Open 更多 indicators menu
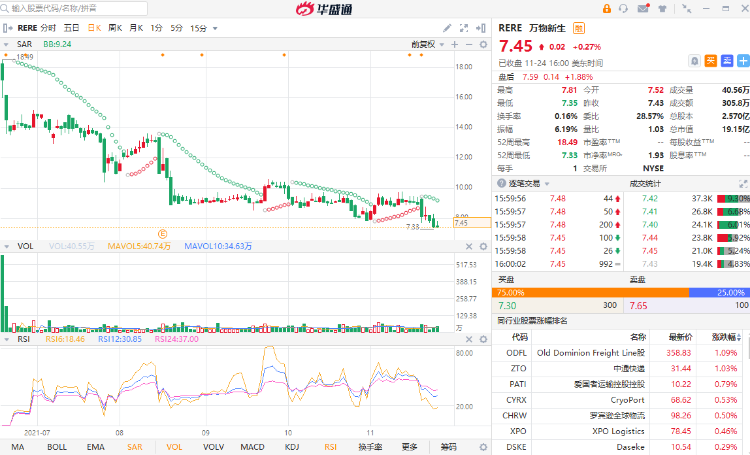 coord(409,447)
